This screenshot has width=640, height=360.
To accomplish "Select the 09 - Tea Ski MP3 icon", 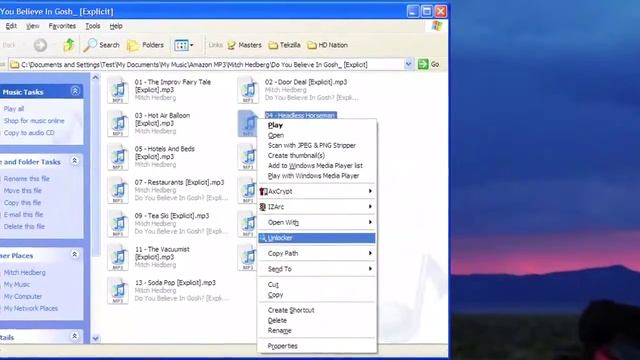I will pyautogui.click(x=118, y=224).
